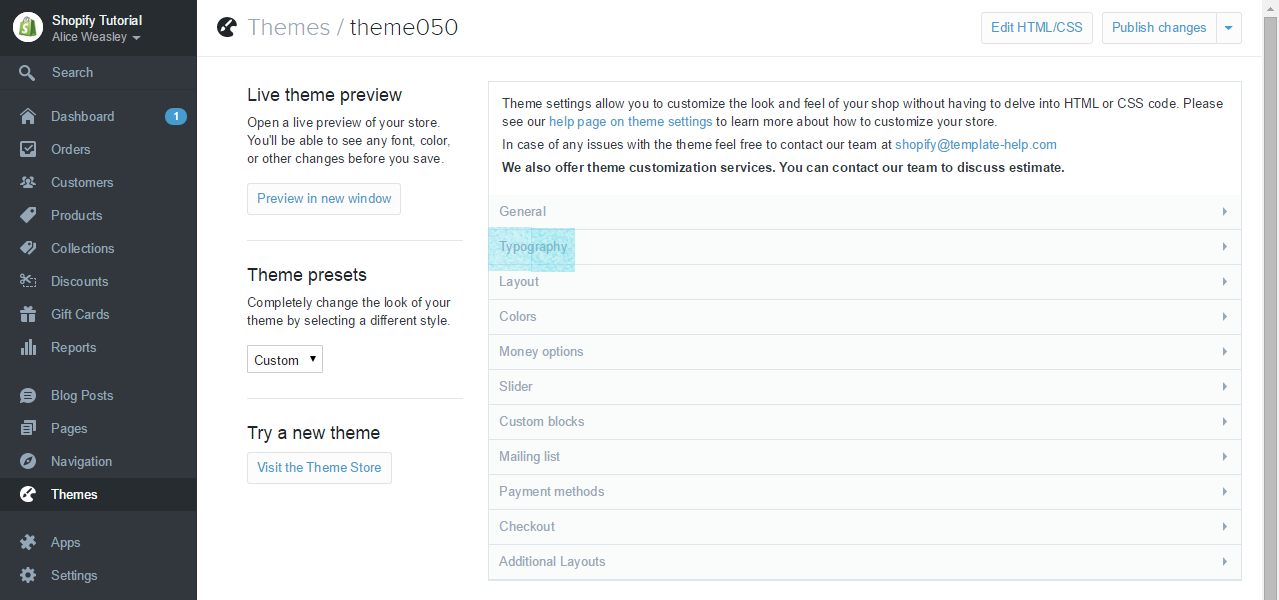This screenshot has width=1279, height=600.
Task: Expand the Payment methods section
Action: [x=865, y=492]
